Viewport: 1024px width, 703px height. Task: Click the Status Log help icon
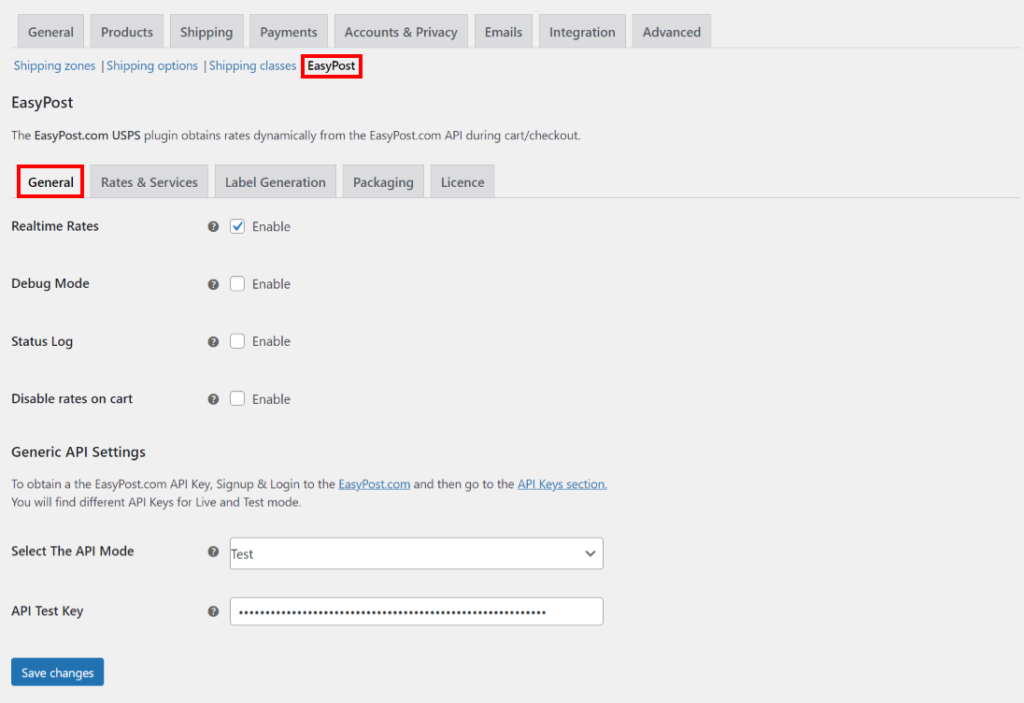pyautogui.click(x=213, y=342)
